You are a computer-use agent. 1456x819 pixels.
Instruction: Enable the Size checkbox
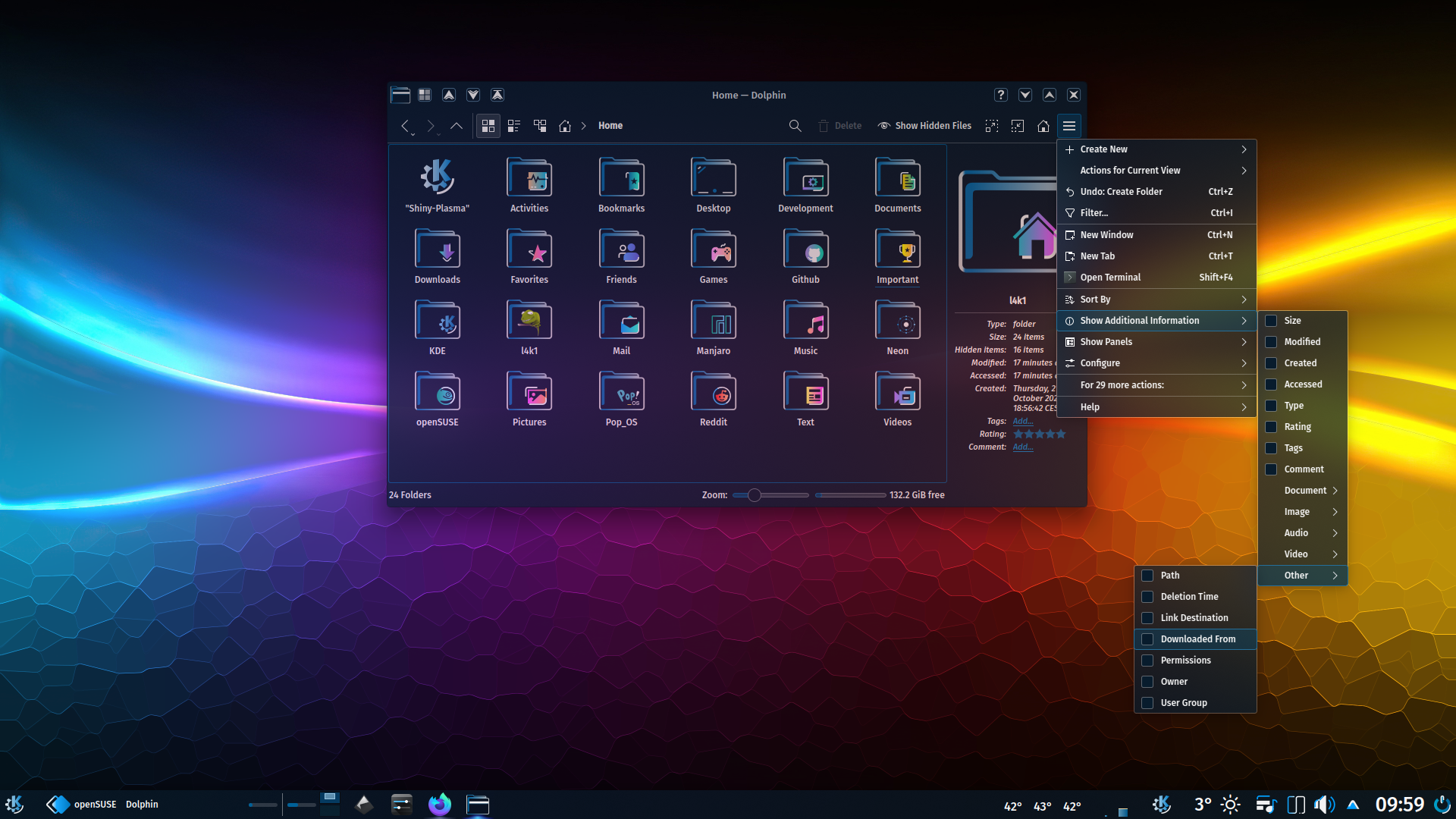[1271, 321]
